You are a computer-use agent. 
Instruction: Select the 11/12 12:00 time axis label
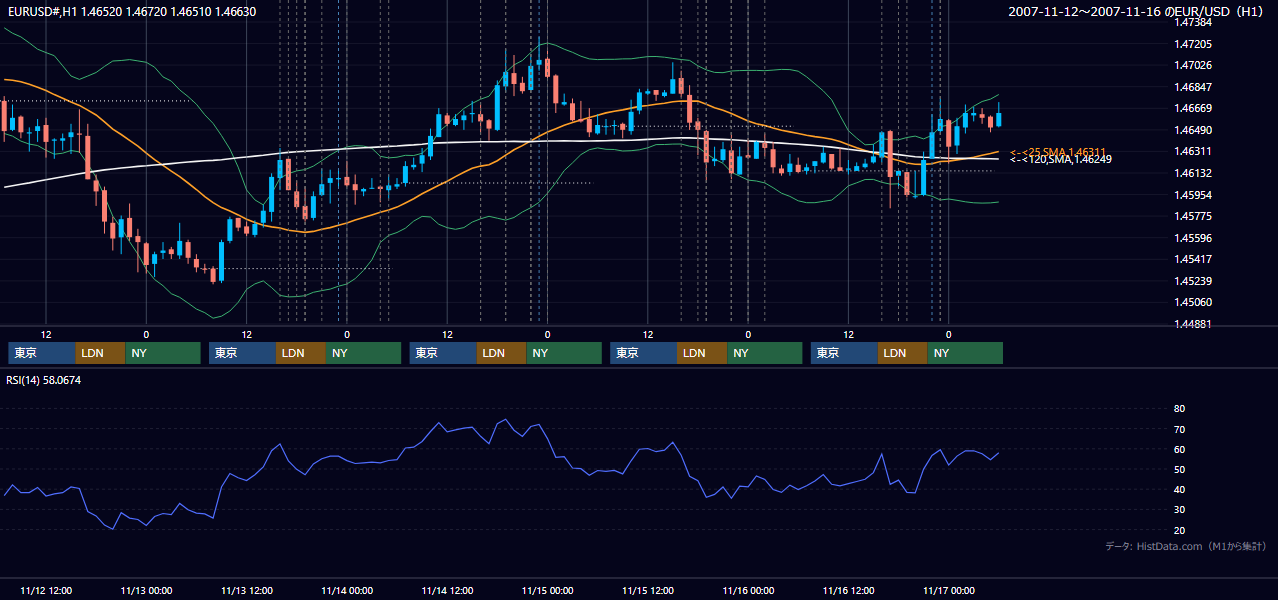click(x=46, y=591)
